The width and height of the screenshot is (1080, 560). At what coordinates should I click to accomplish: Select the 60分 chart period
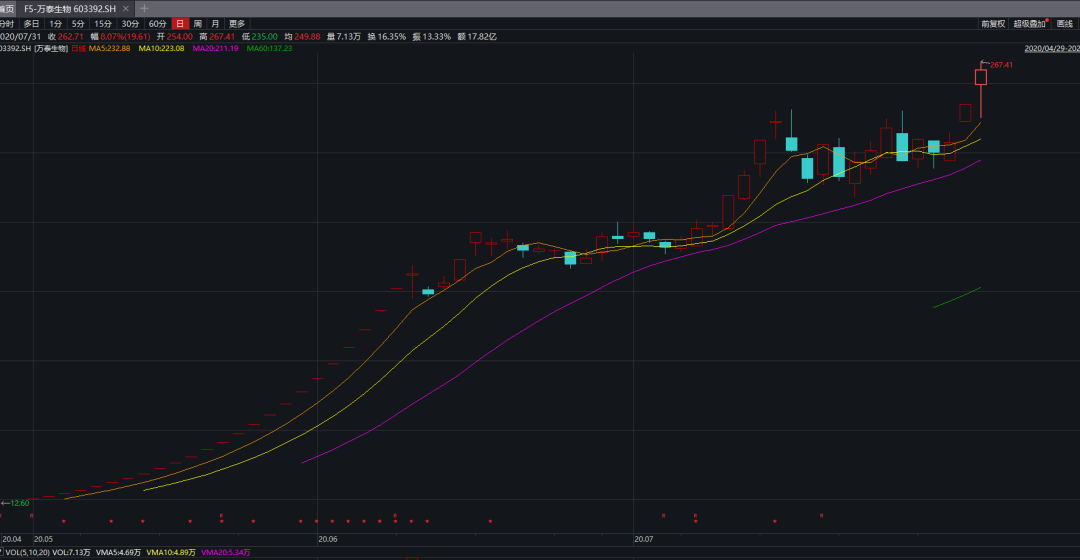(x=157, y=23)
